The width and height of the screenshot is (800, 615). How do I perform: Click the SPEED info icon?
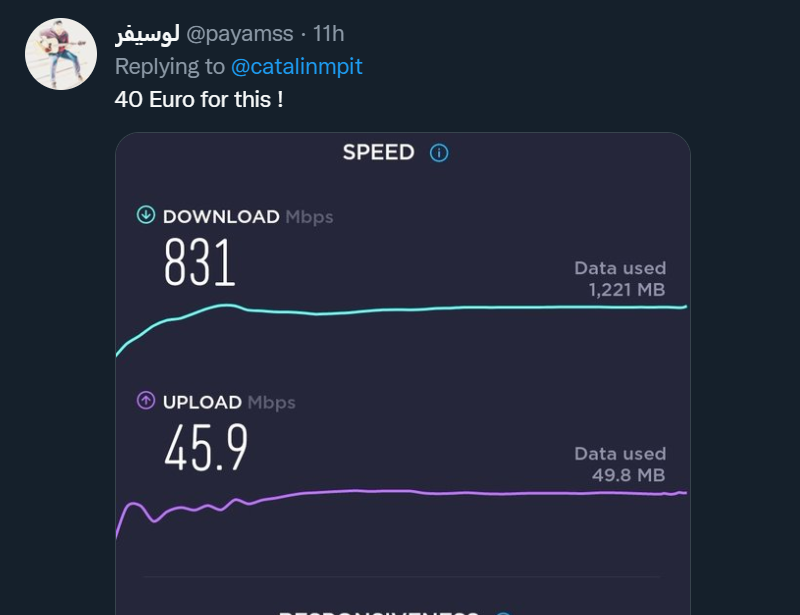(439, 153)
